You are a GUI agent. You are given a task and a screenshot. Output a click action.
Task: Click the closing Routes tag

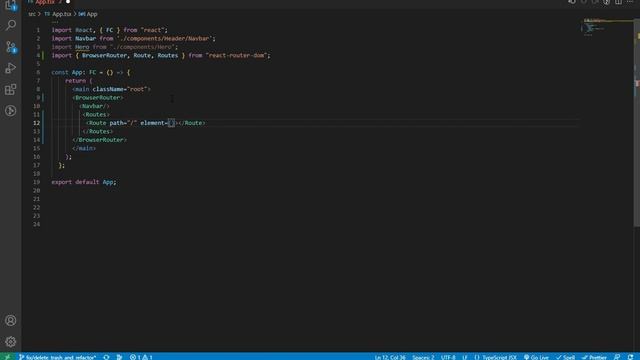[x=98, y=131]
